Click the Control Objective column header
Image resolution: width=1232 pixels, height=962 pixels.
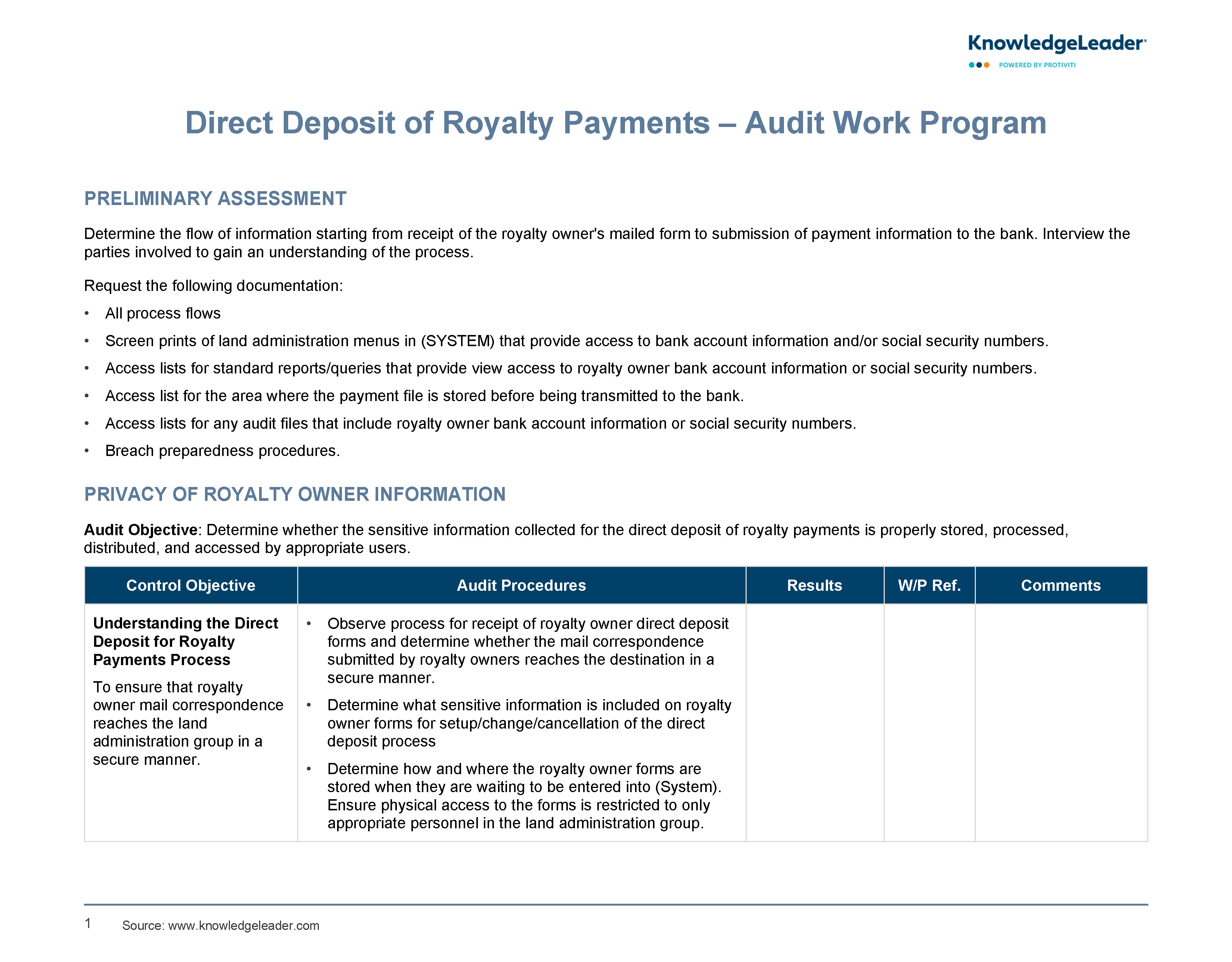pos(191,585)
